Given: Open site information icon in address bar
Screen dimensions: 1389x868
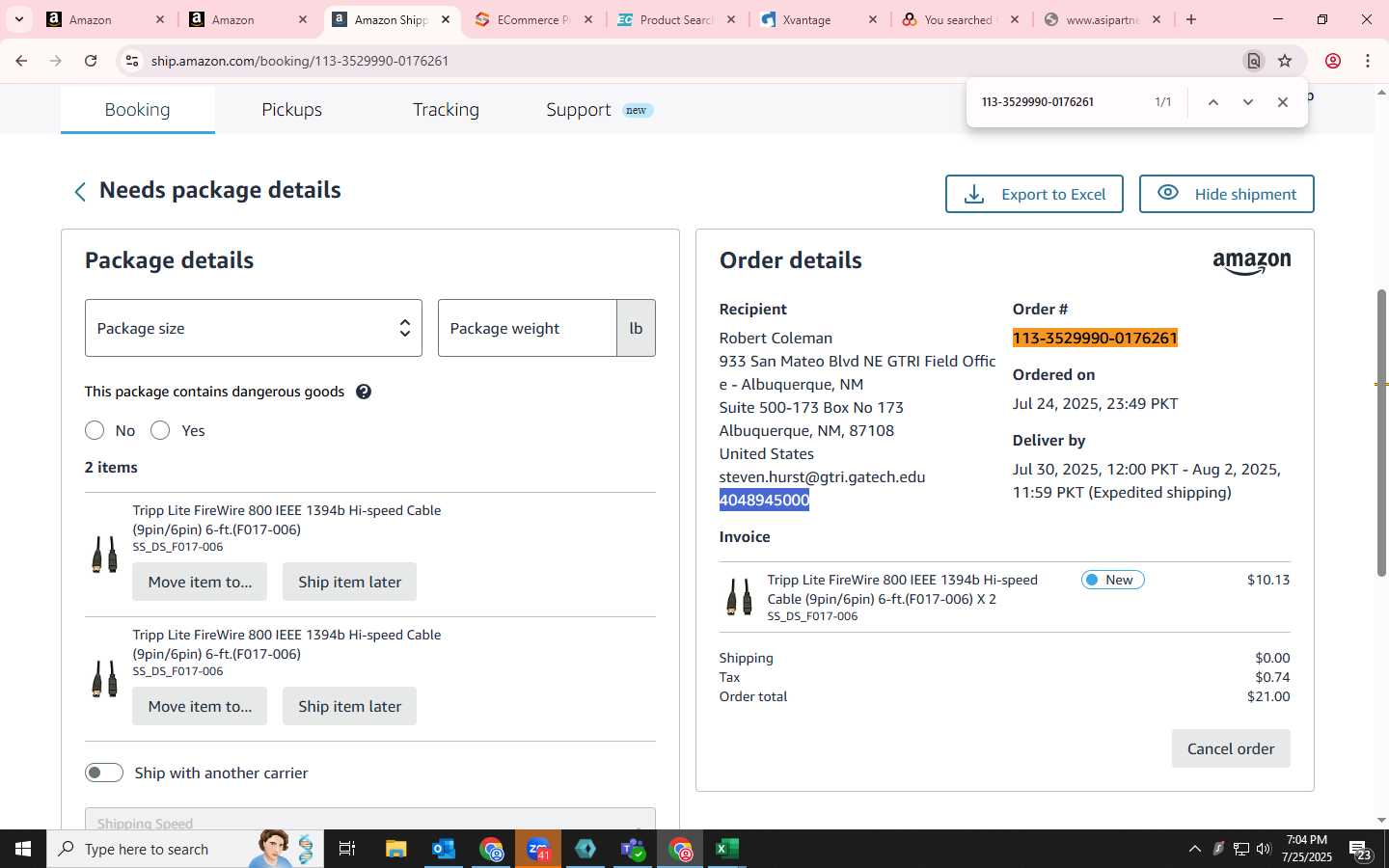Looking at the screenshot, I should pos(132,61).
